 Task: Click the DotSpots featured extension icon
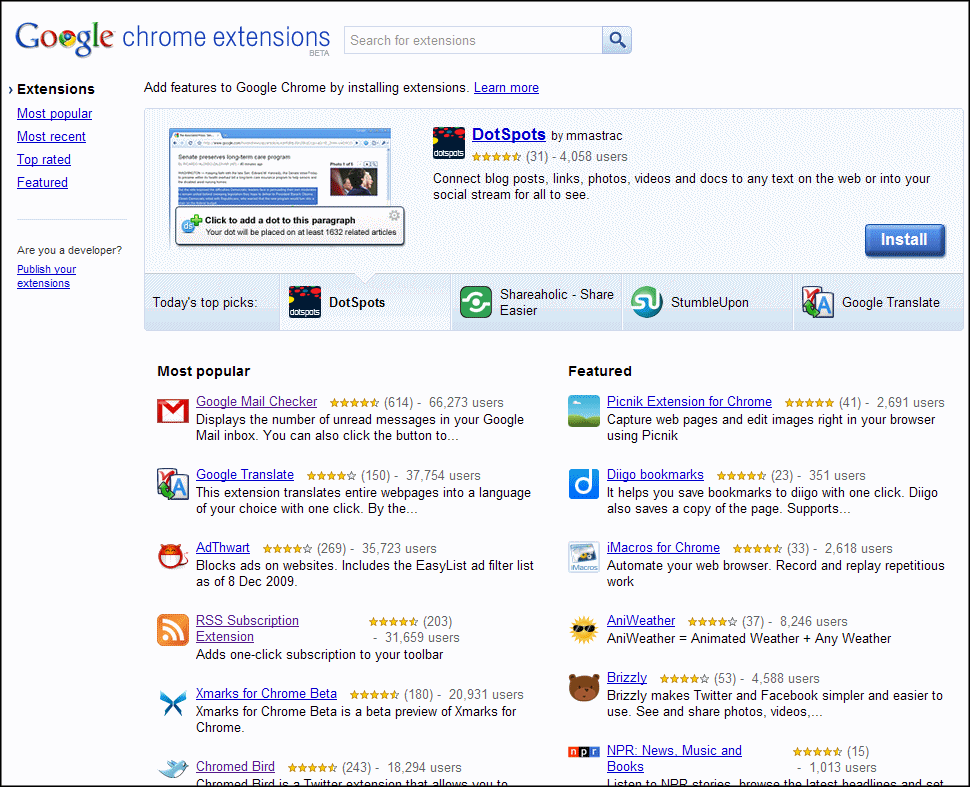click(449, 143)
